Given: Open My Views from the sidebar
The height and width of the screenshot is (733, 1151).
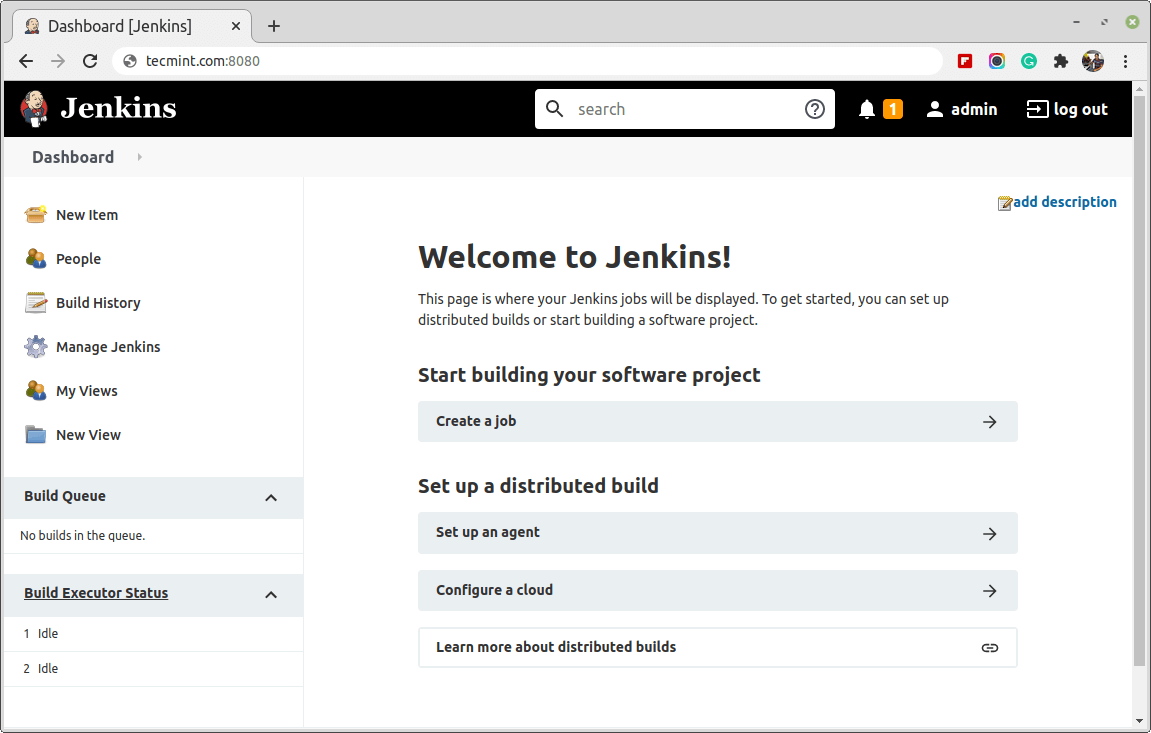Looking at the screenshot, I should pos(87,391).
